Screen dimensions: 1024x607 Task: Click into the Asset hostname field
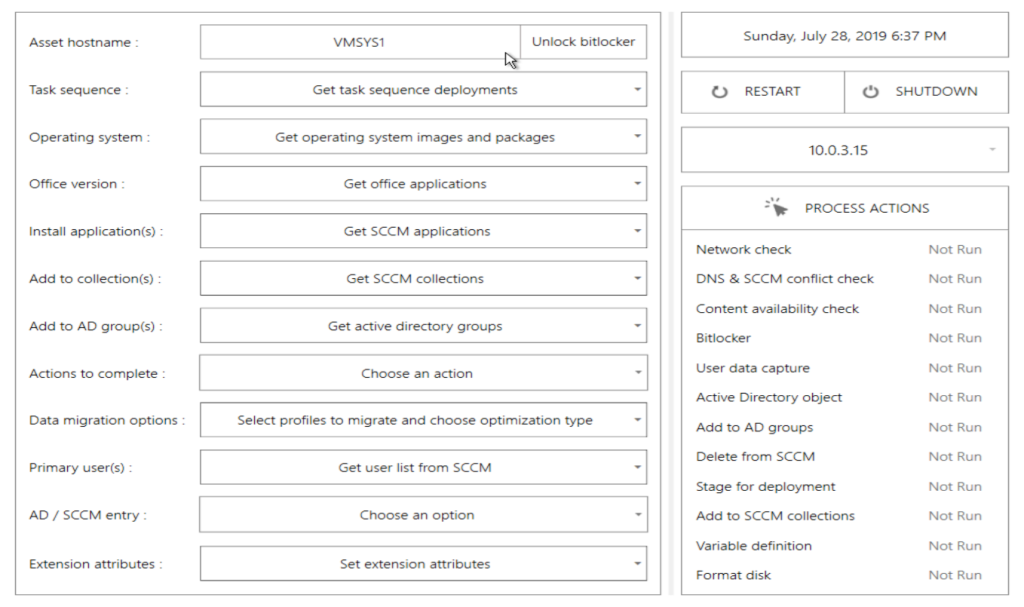pyautogui.click(x=360, y=43)
